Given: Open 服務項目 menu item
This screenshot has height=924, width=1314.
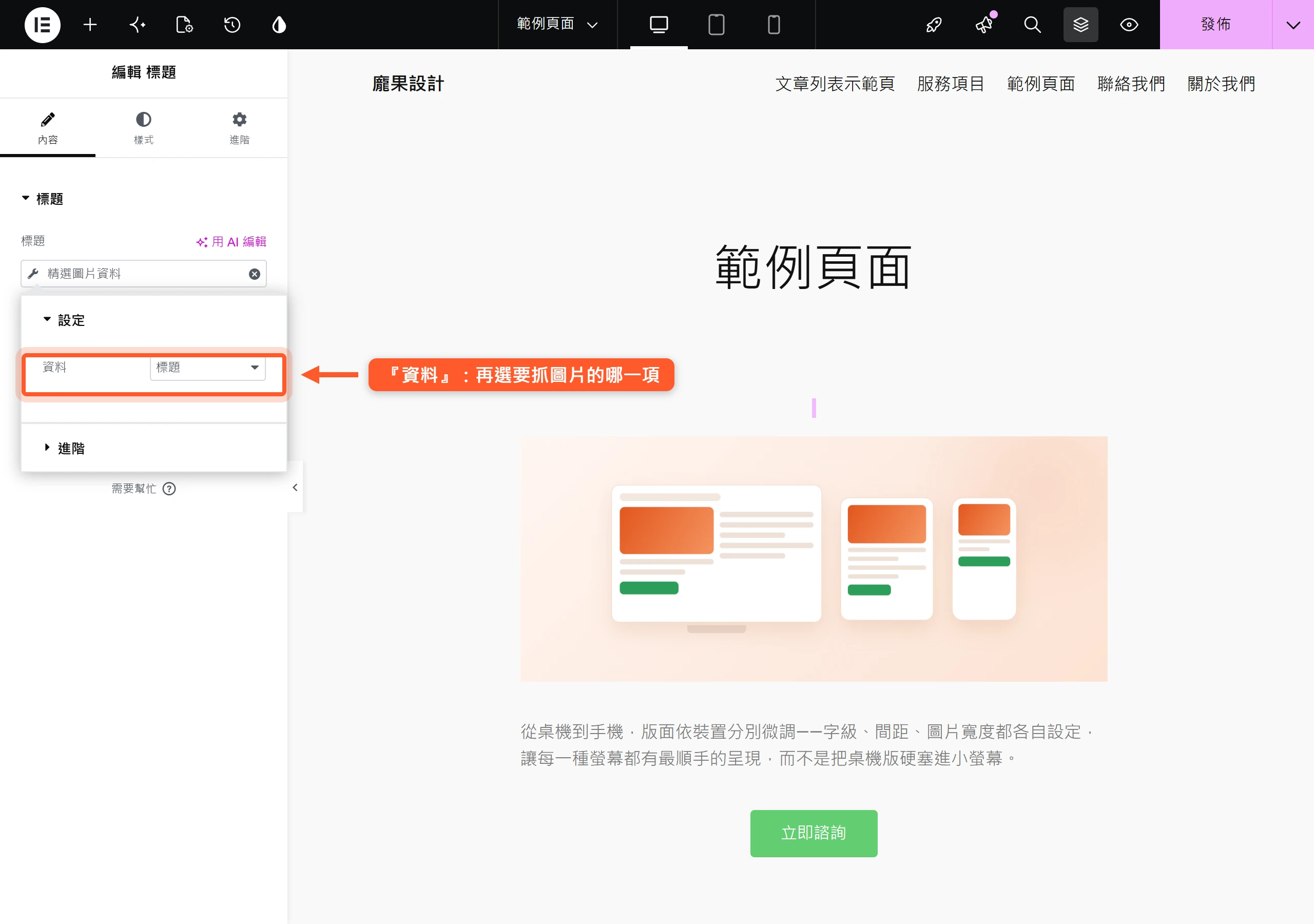Looking at the screenshot, I should 951,84.
